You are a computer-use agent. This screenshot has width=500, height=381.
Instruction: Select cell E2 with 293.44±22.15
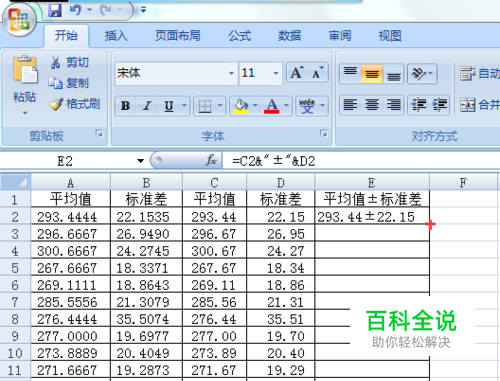point(372,217)
